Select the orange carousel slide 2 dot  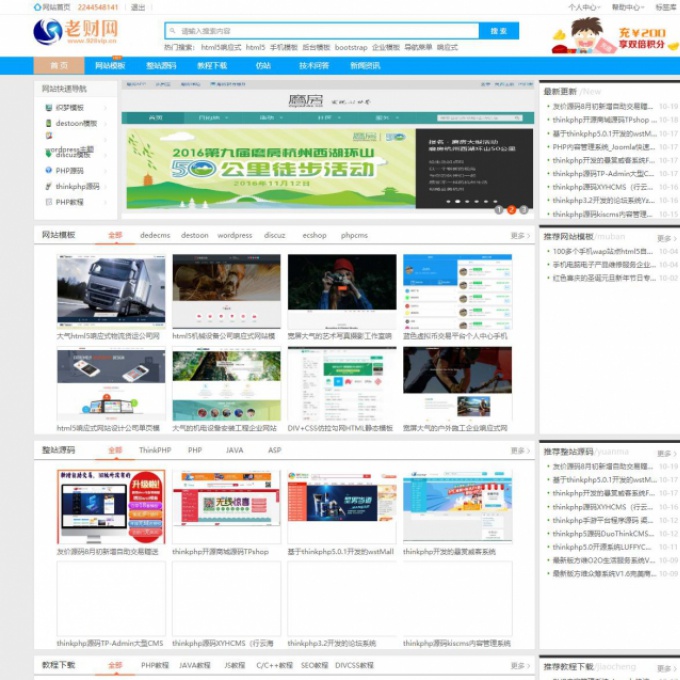click(x=511, y=210)
